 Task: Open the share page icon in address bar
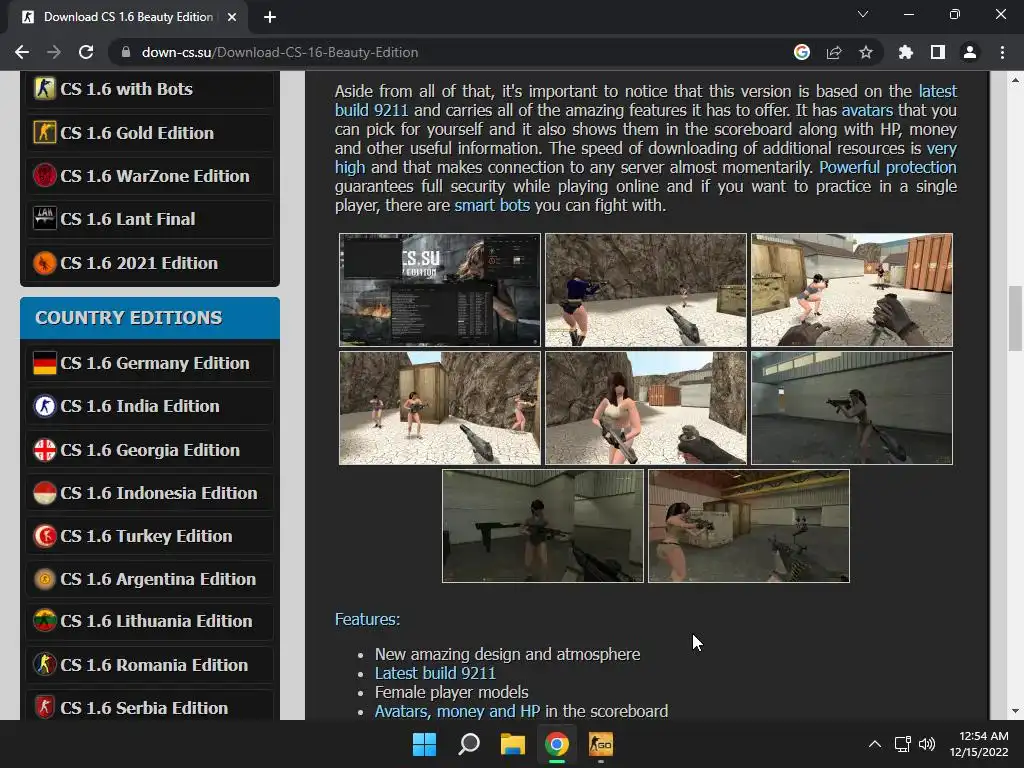pyautogui.click(x=833, y=52)
